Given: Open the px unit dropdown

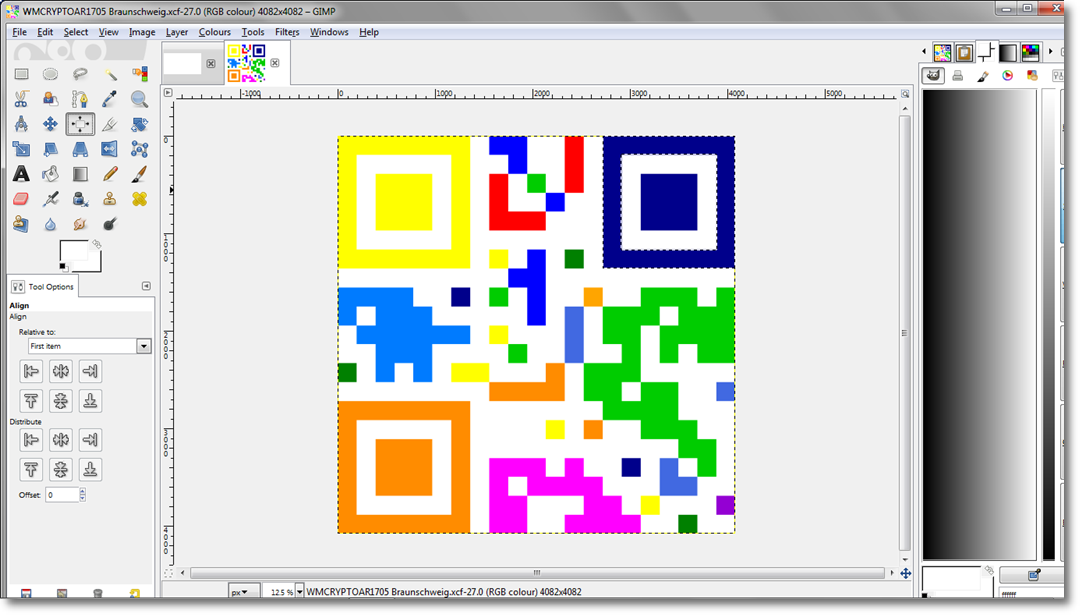Looking at the screenshot, I should pyautogui.click(x=244, y=592).
